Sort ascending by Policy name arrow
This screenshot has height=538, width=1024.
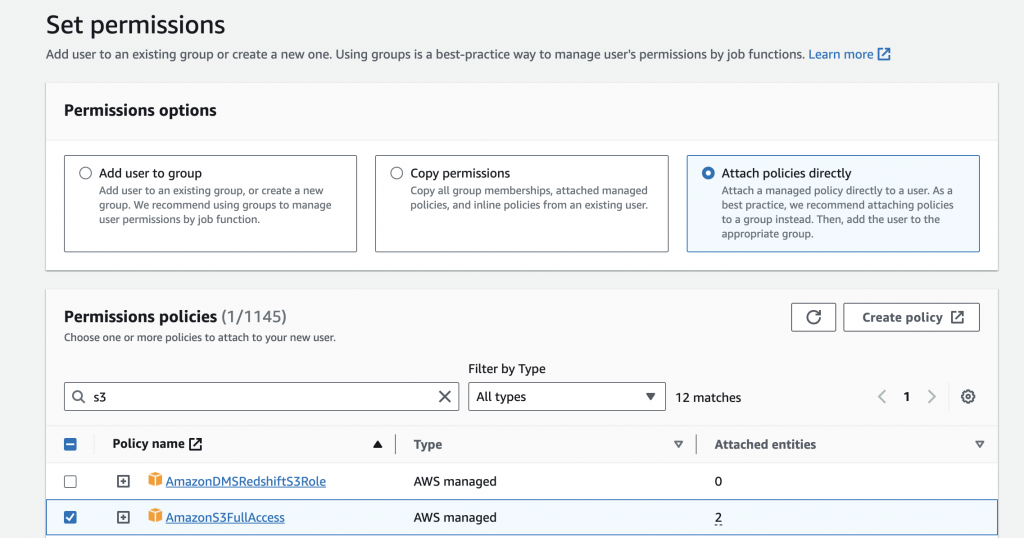pos(378,444)
